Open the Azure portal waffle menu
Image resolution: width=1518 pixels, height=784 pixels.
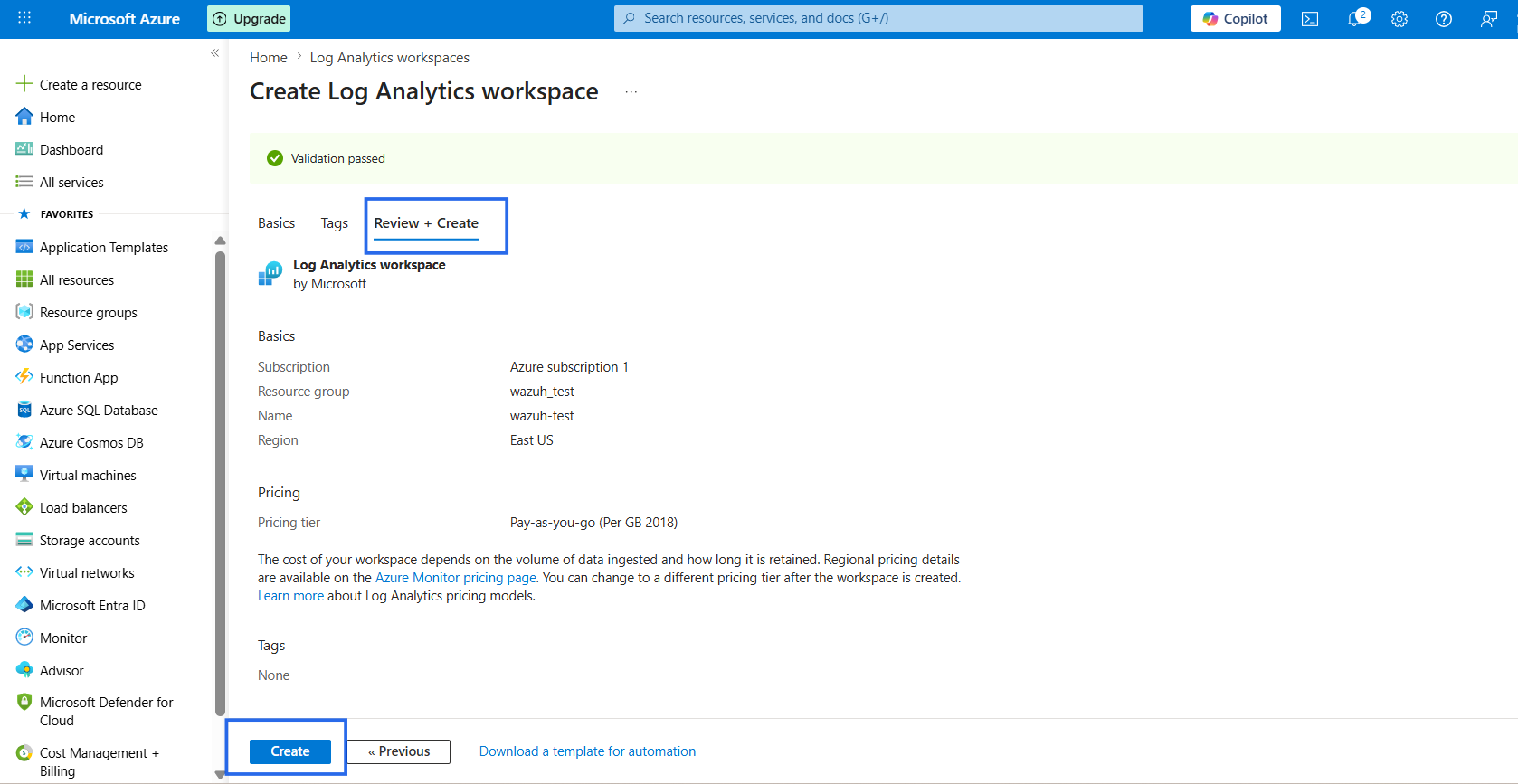pyautogui.click(x=24, y=18)
